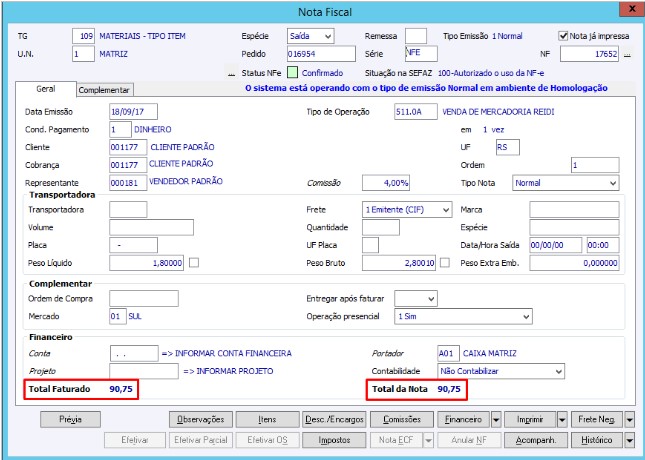
Task: Click the 'Data/Hora Saída' date field
Action: 556,245
